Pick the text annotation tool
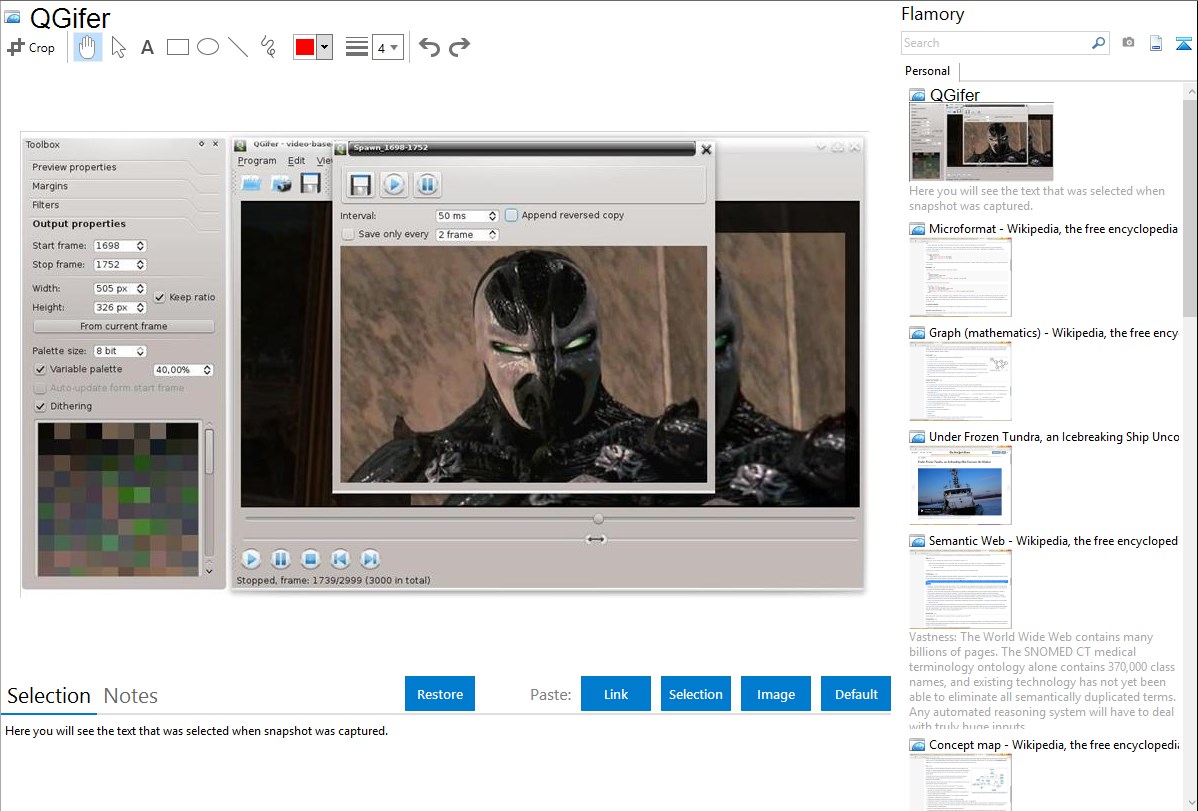Viewport: 1198px width, 811px height. (x=147, y=47)
